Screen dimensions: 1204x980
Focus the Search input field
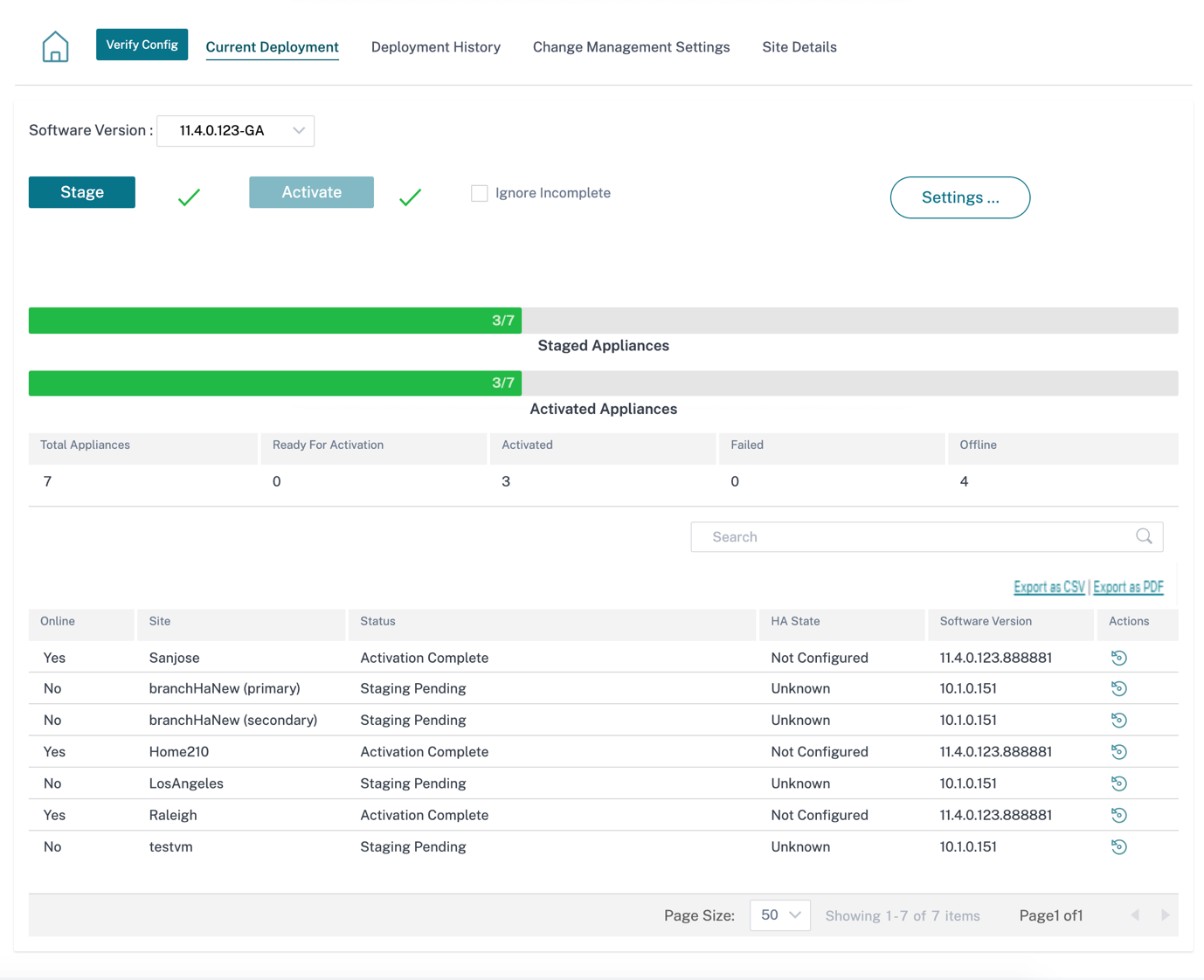coord(927,537)
